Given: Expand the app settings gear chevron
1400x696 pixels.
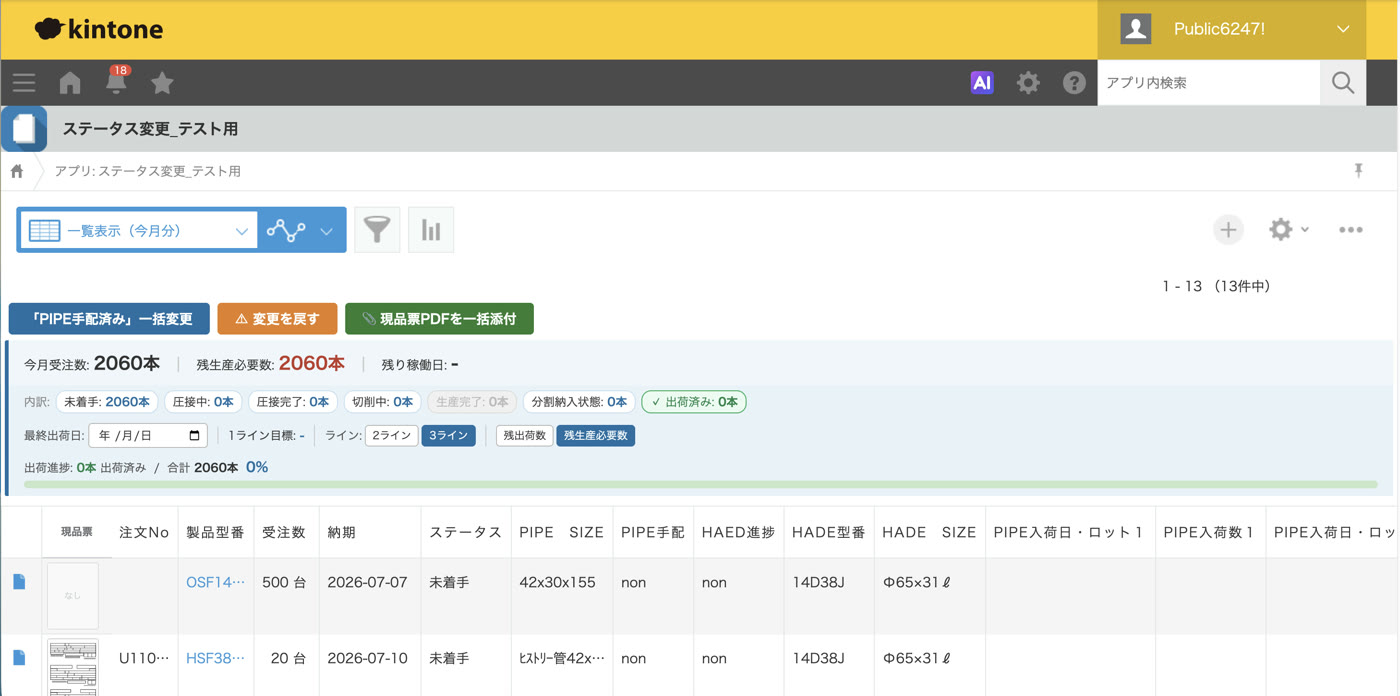Looking at the screenshot, I should click(x=1305, y=230).
